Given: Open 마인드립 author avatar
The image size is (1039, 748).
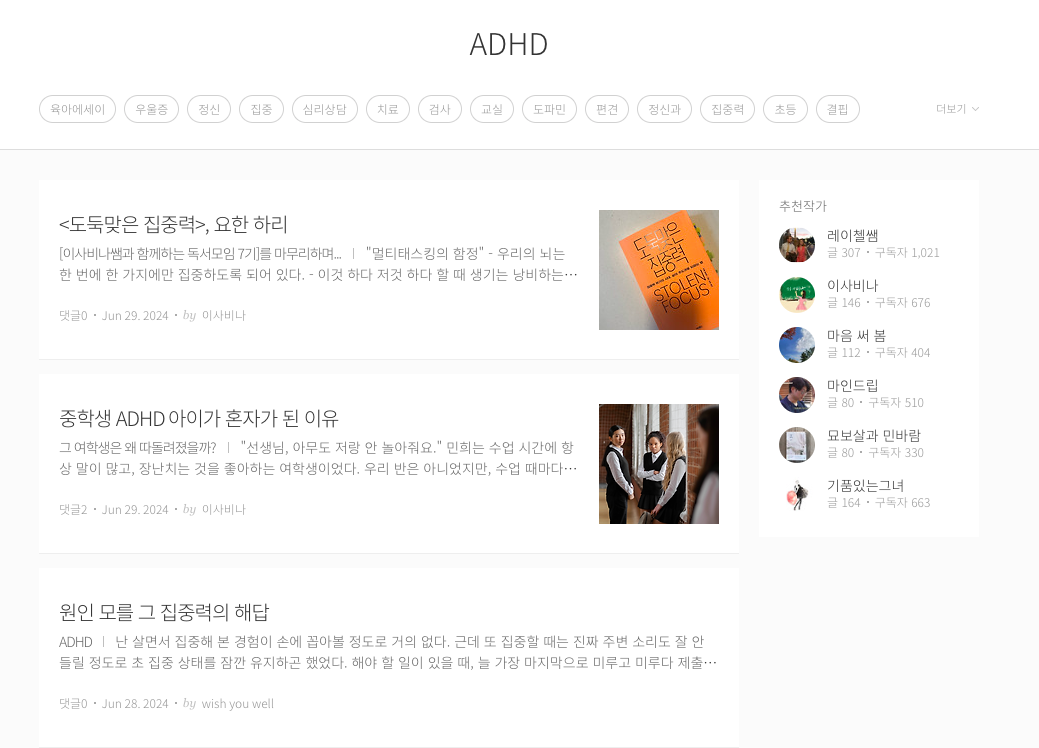Looking at the screenshot, I should [x=796, y=395].
